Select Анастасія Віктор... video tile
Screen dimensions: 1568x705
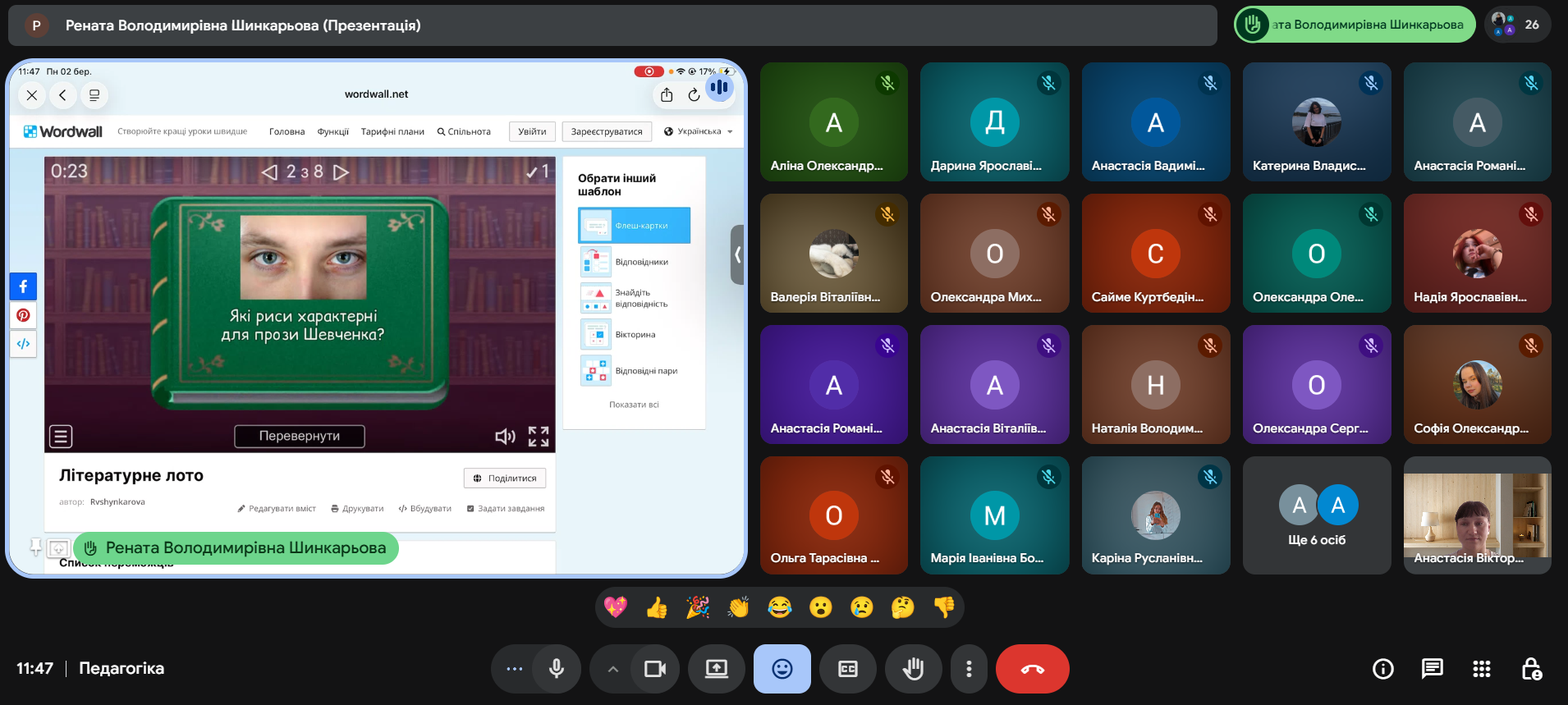(x=1478, y=515)
